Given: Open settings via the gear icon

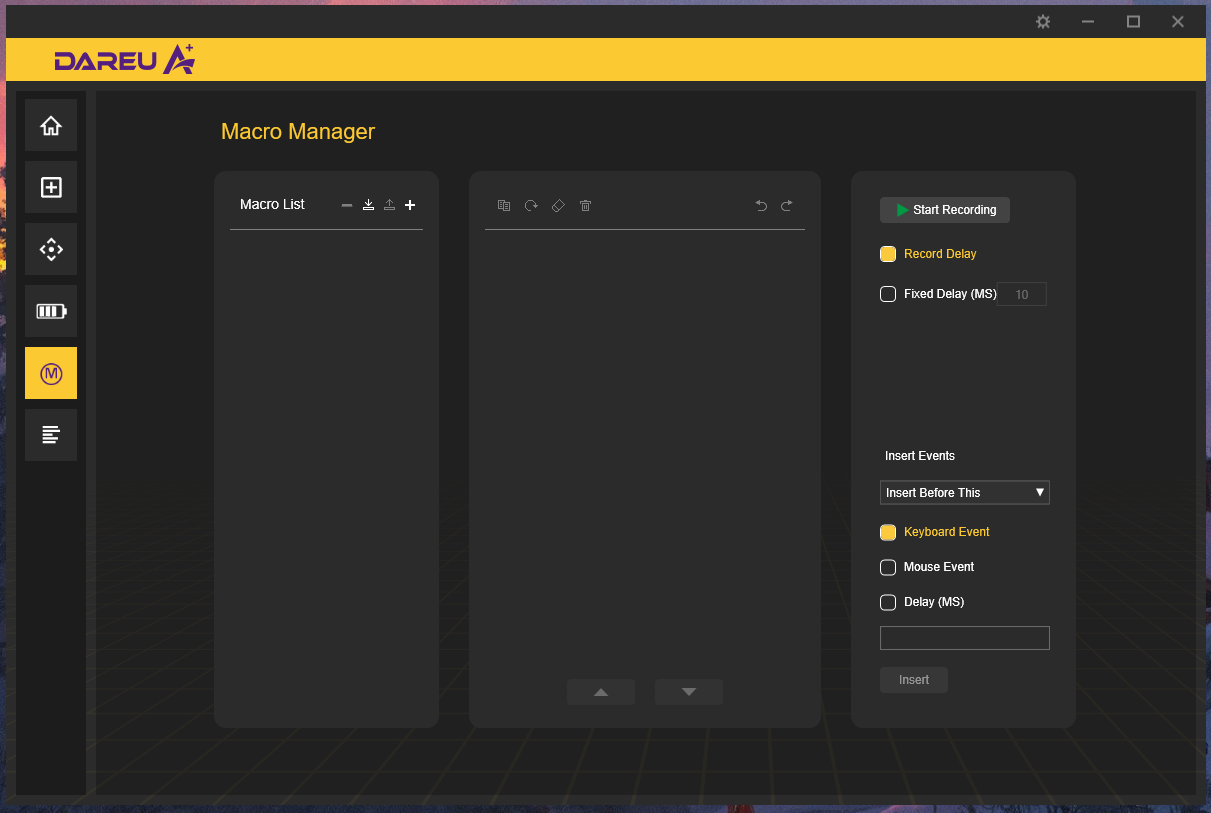Looking at the screenshot, I should tap(1043, 22).
